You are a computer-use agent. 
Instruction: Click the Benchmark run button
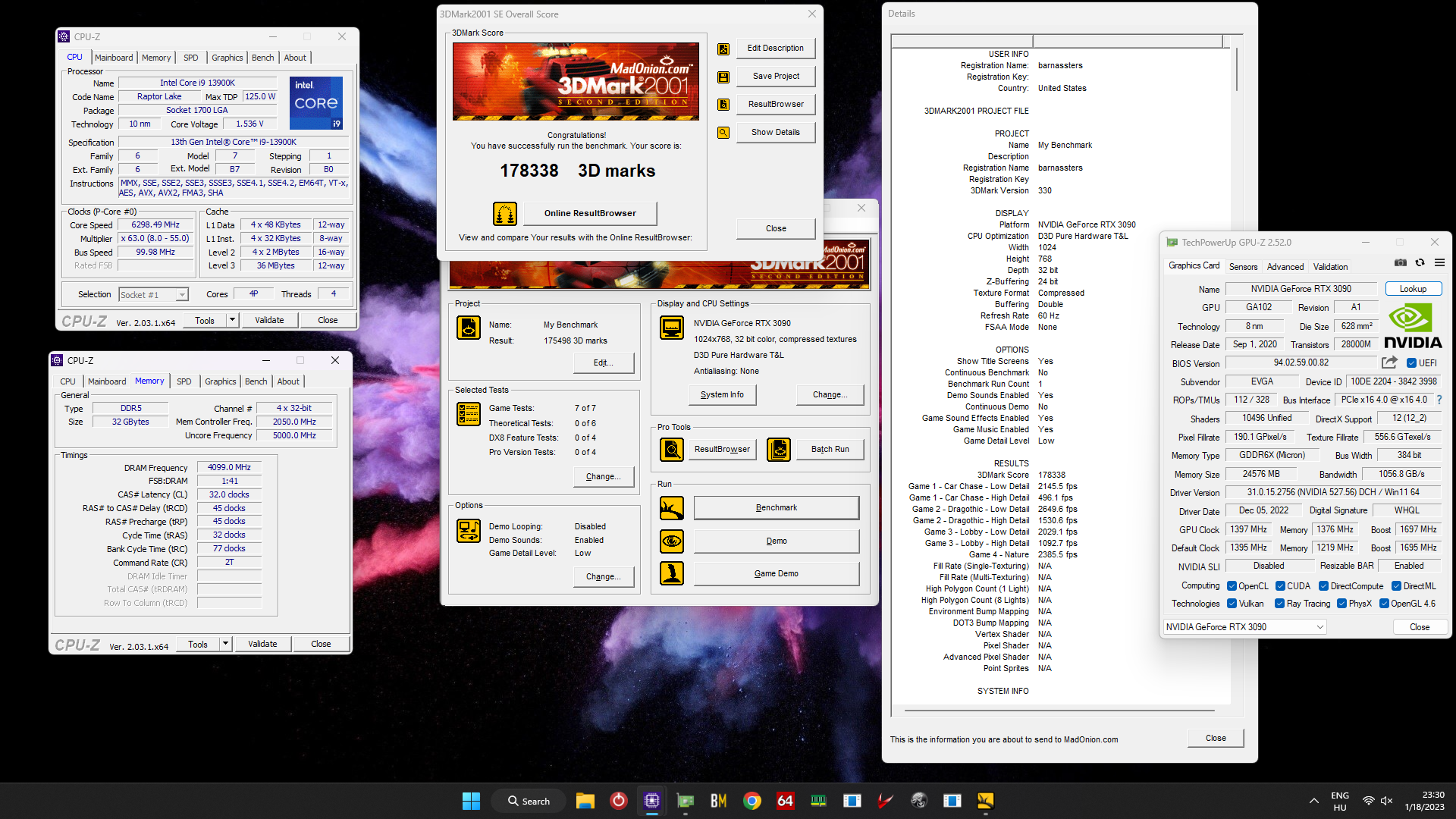(777, 507)
